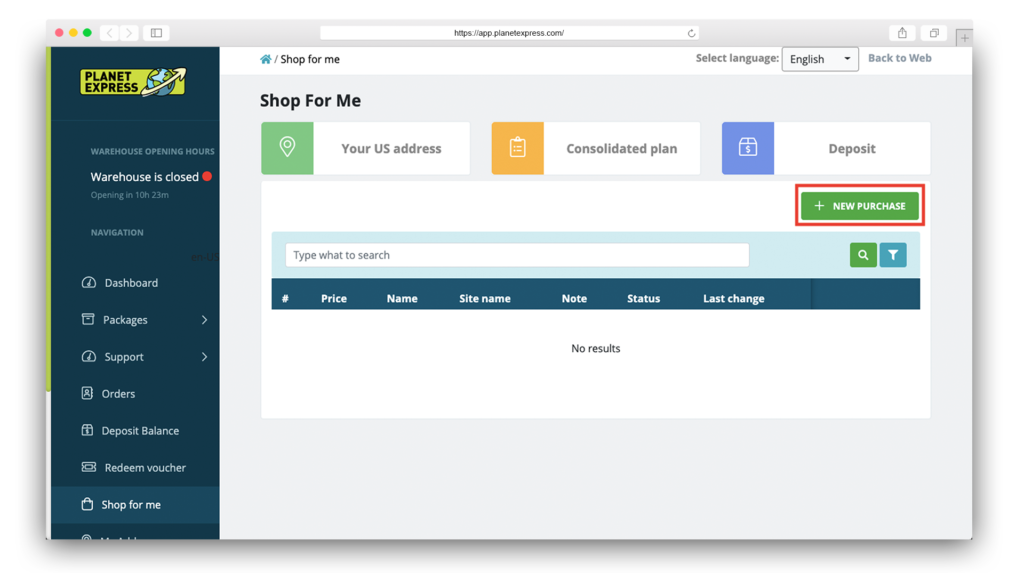Click the Back to Web link

(899, 58)
